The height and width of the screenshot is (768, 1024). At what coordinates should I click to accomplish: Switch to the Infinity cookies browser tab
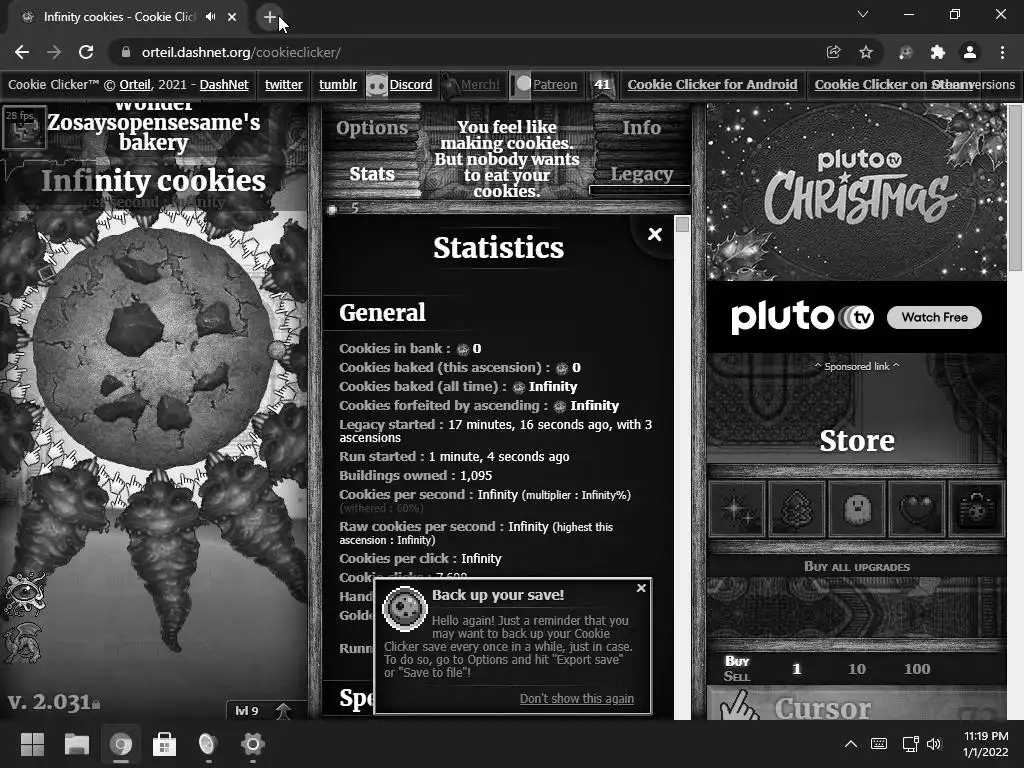[119, 17]
